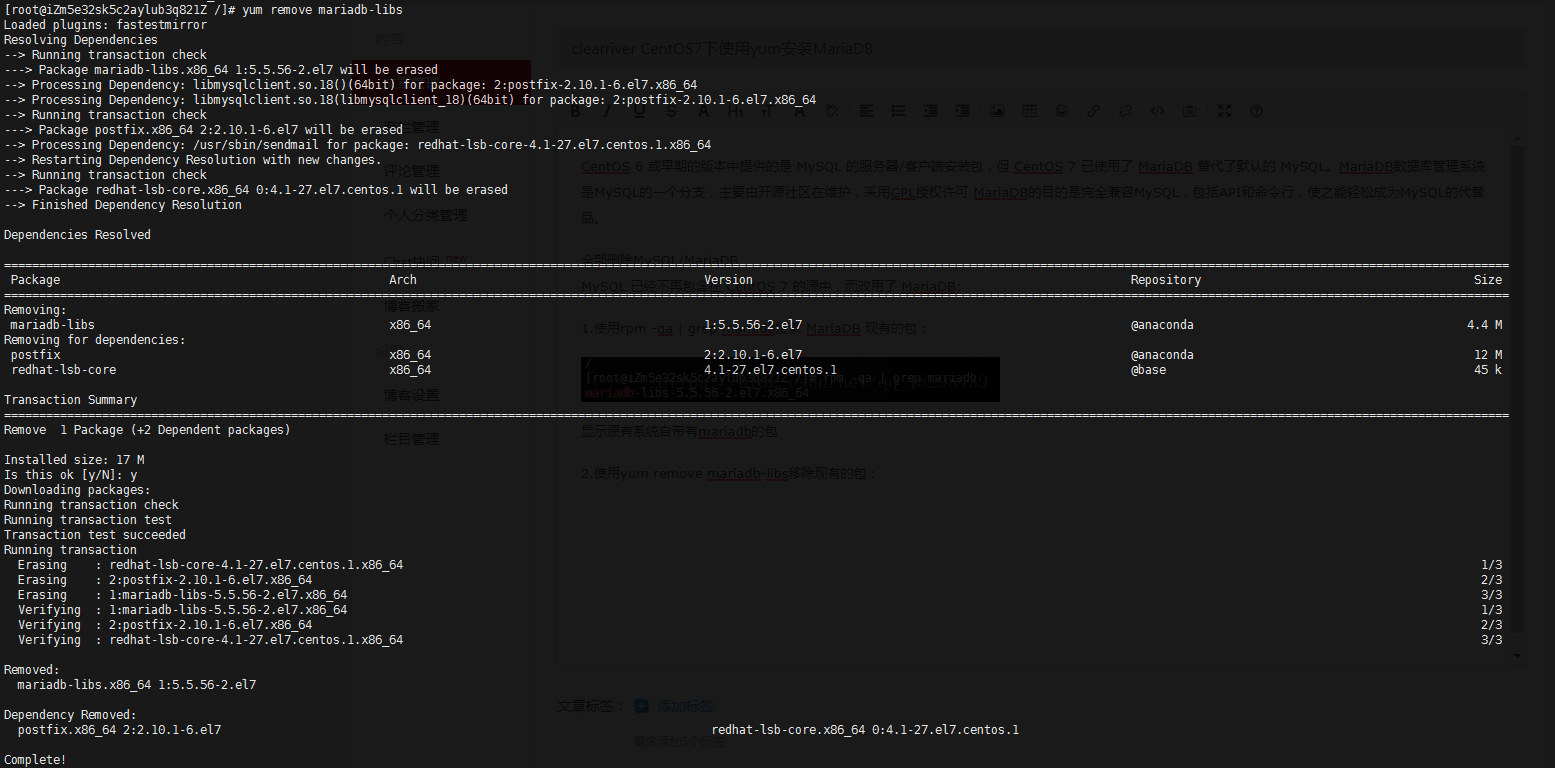This screenshot has height=768, width=1555.
Task: Click the 'Package' column header
Action: [x=35, y=280]
